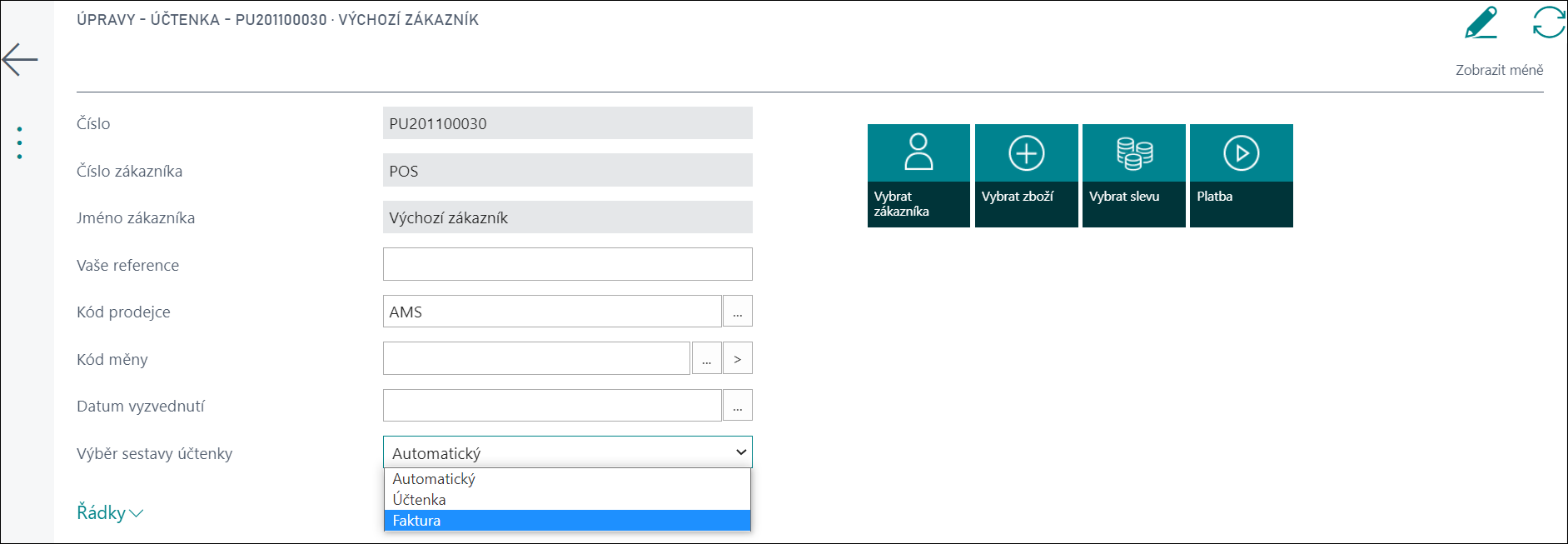Click the arrow button beside Kód měny
Viewport: 1568px width, 544px height.
(x=738, y=358)
